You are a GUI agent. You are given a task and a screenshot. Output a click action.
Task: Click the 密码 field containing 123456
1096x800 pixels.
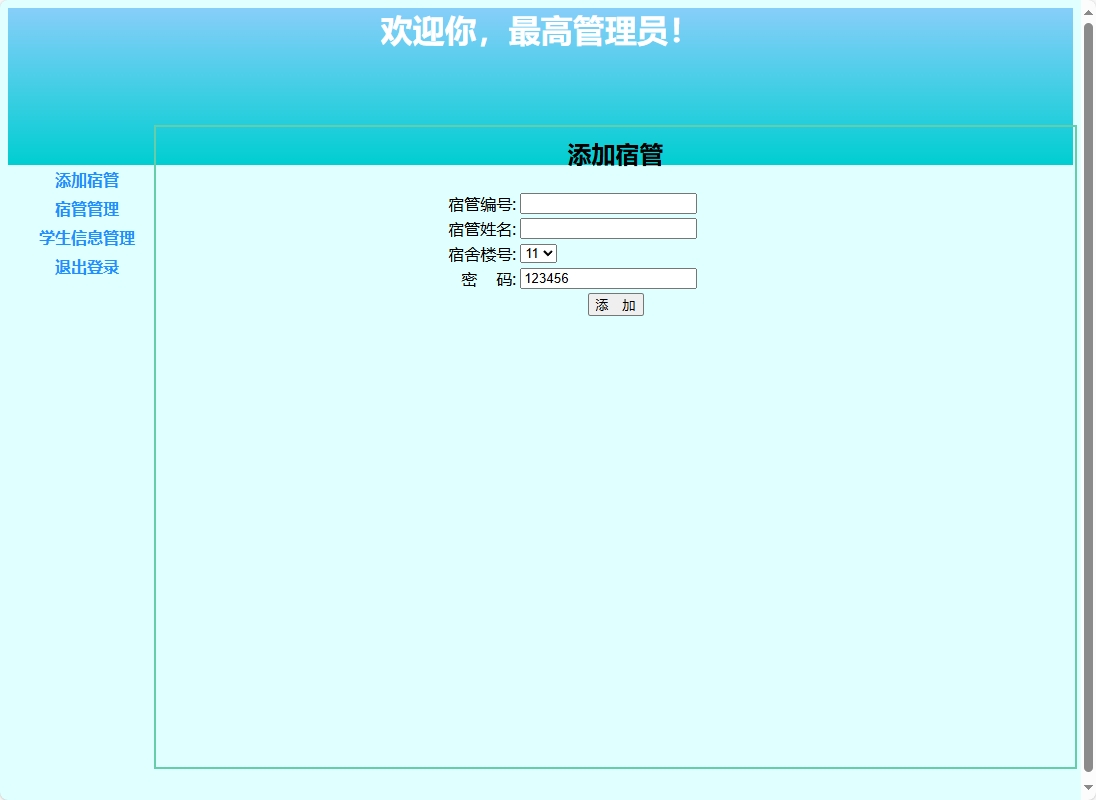(x=608, y=278)
